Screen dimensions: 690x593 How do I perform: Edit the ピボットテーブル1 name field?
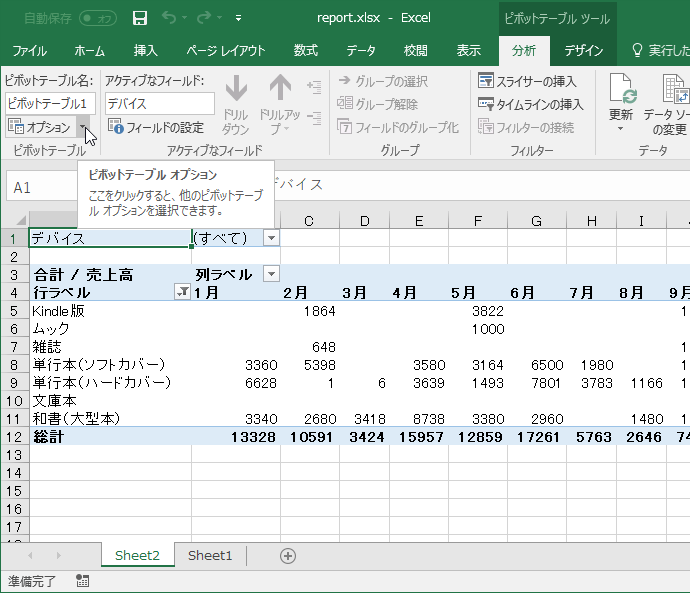point(50,104)
